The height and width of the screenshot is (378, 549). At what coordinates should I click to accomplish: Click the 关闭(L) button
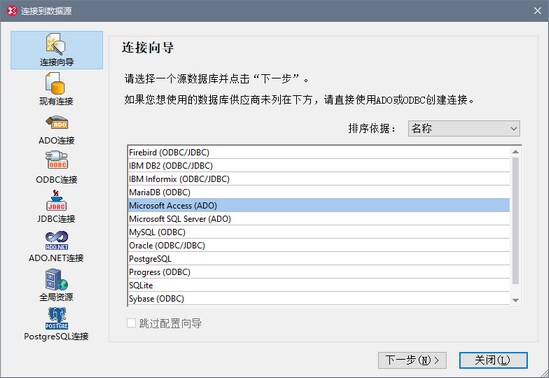click(493, 360)
